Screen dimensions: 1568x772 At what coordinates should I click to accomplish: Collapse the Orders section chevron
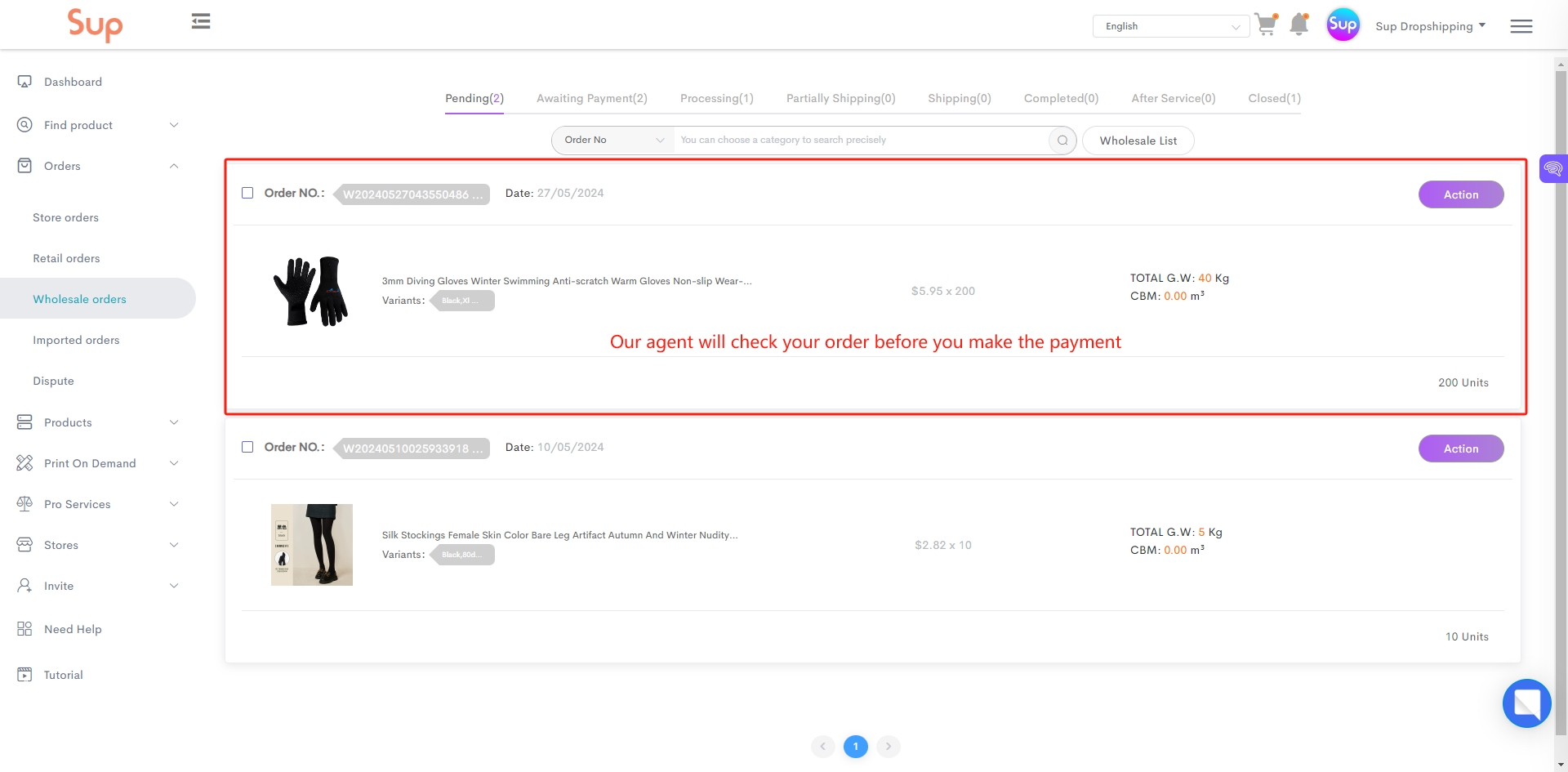(174, 166)
